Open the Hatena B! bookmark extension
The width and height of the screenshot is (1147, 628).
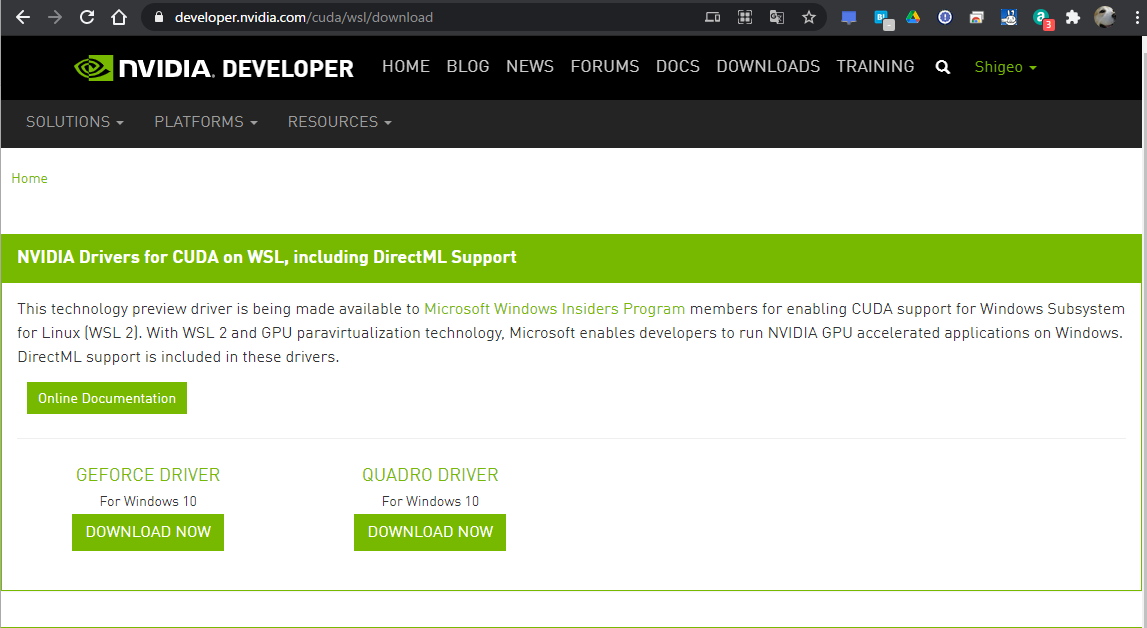point(883,18)
